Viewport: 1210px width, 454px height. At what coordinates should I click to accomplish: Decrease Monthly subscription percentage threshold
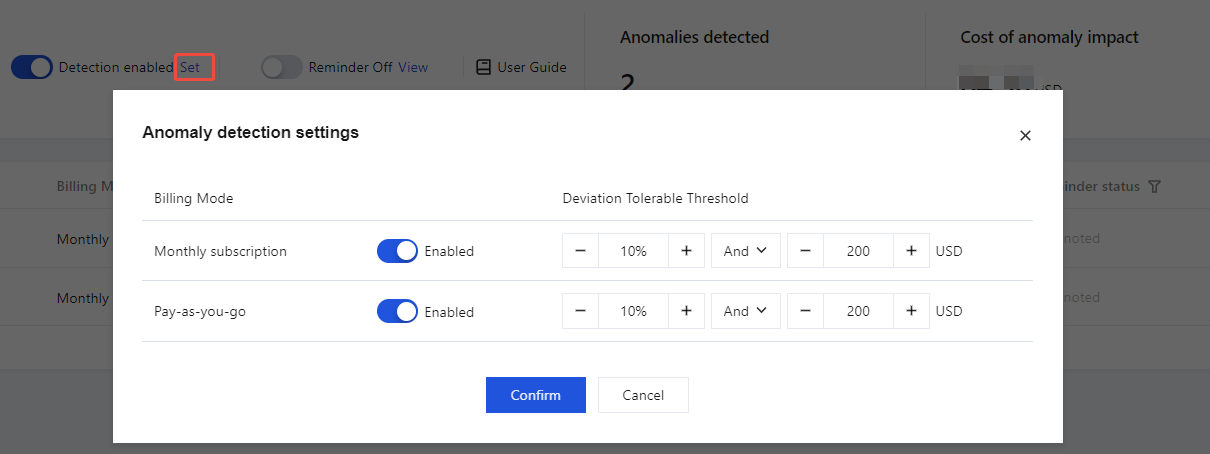click(580, 251)
